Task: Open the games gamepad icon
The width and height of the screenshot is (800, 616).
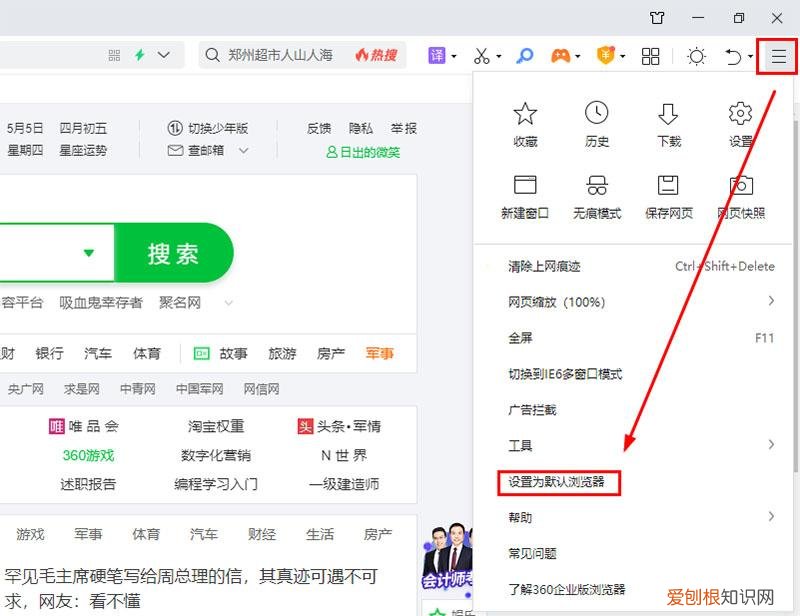Action: click(x=562, y=56)
